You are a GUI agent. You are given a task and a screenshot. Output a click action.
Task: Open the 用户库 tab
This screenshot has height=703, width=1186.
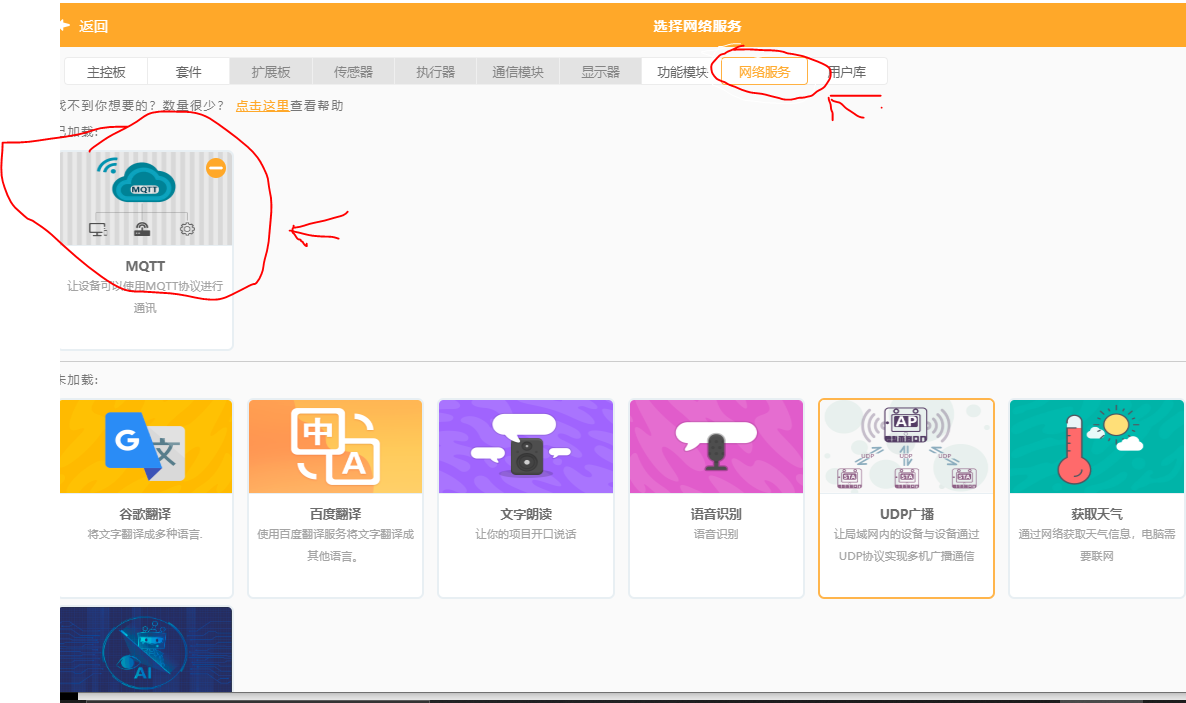847,72
